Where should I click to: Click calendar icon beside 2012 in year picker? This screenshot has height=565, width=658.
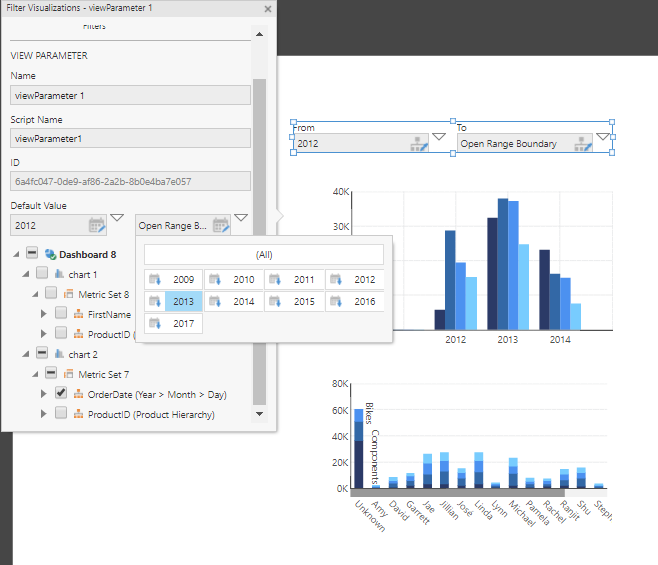pyautogui.click(x=336, y=279)
